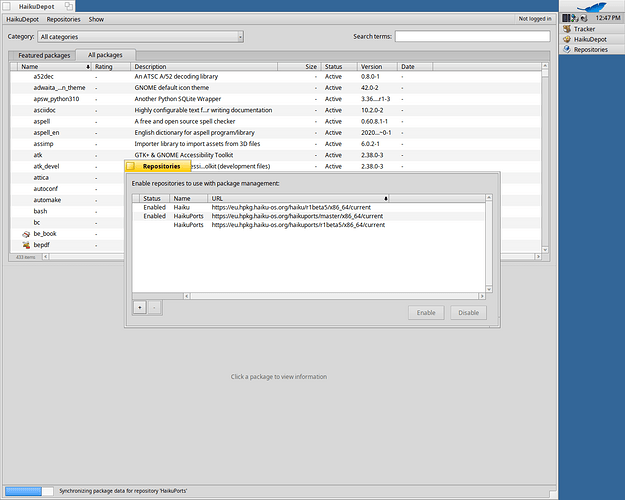Image resolution: width=625 pixels, height=500 pixels.
Task: Click the network status tray icon
Action: point(574,18)
